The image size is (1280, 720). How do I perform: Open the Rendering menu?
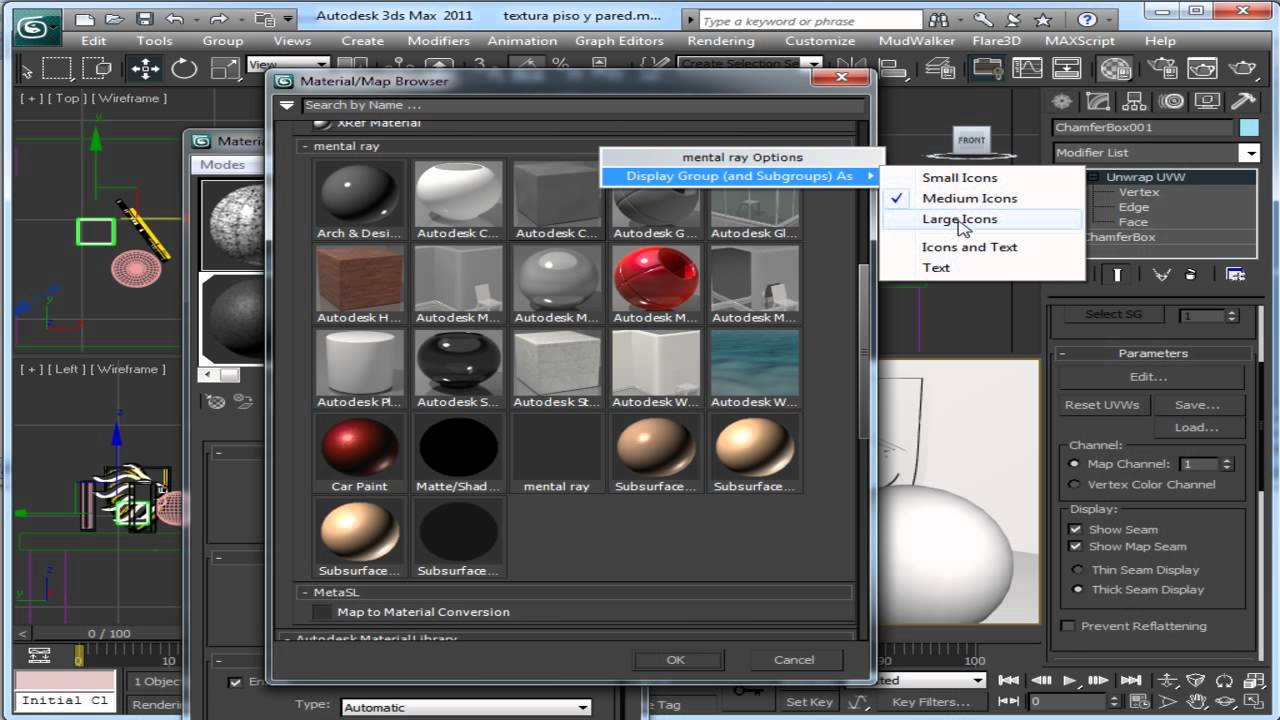coord(720,41)
